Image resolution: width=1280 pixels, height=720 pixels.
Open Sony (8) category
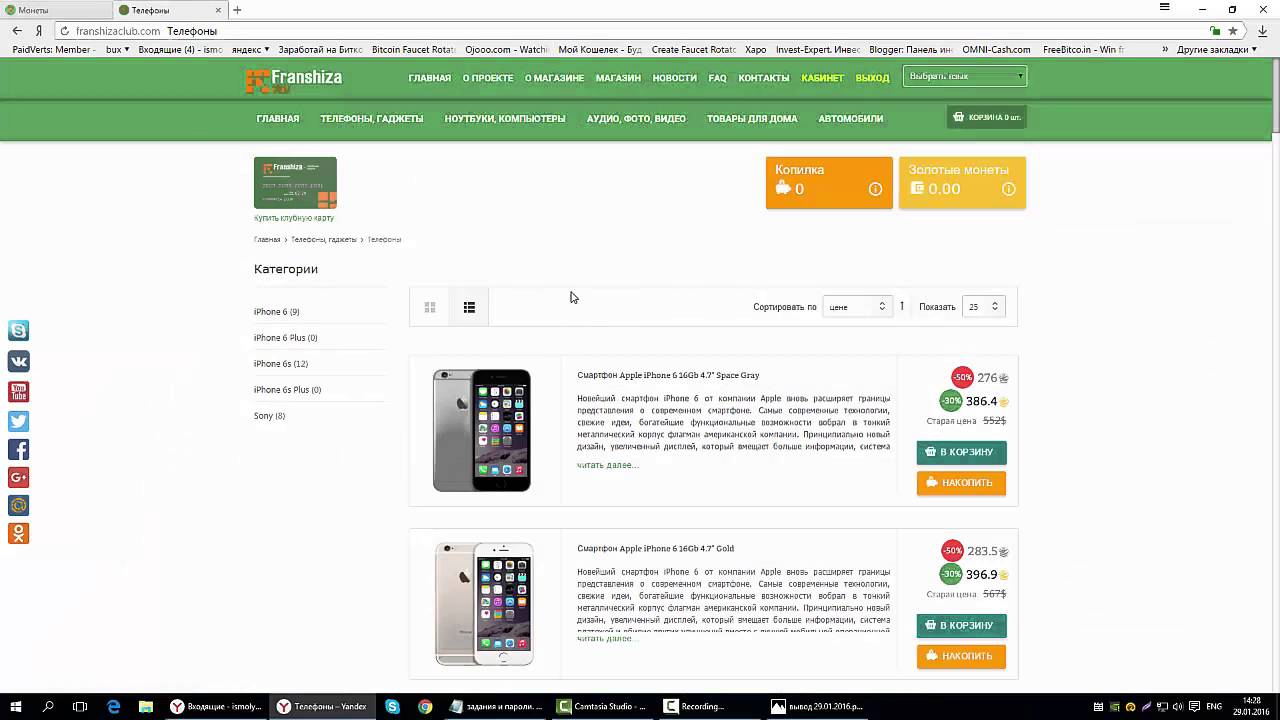[x=269, y=416]
